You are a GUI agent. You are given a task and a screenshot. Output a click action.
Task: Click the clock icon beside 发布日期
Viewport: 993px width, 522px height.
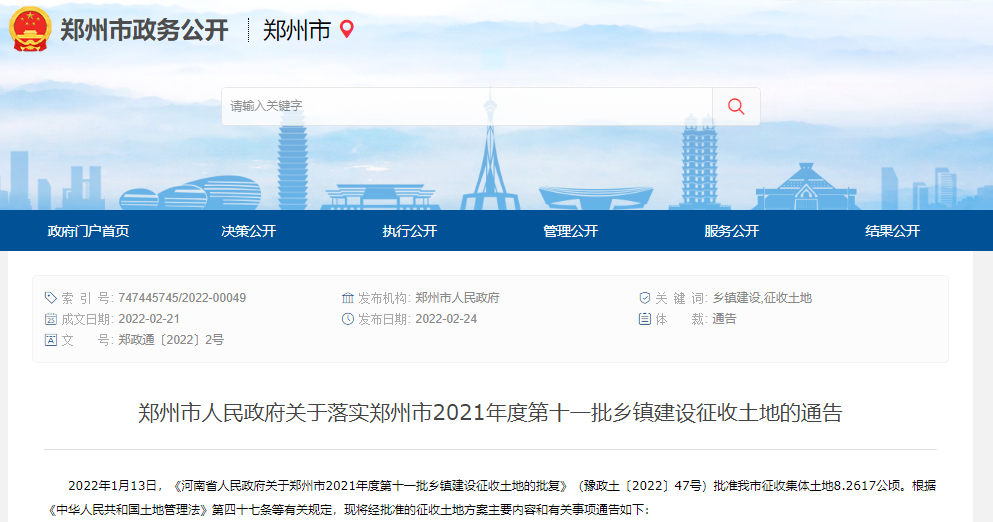pos(348,319)
